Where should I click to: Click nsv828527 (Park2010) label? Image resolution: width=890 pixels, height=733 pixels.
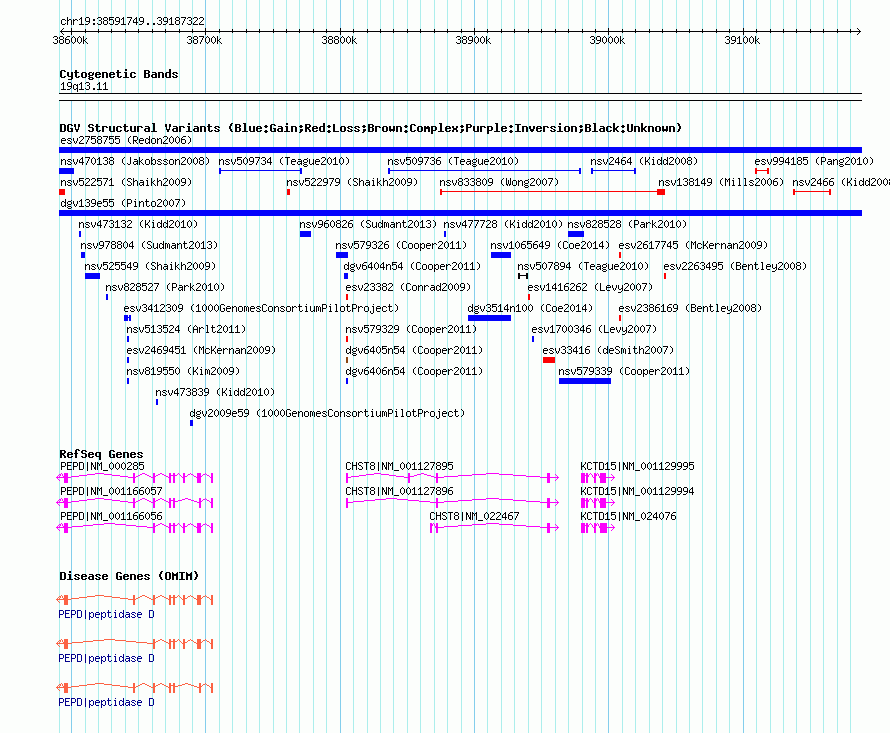[165, 287]
